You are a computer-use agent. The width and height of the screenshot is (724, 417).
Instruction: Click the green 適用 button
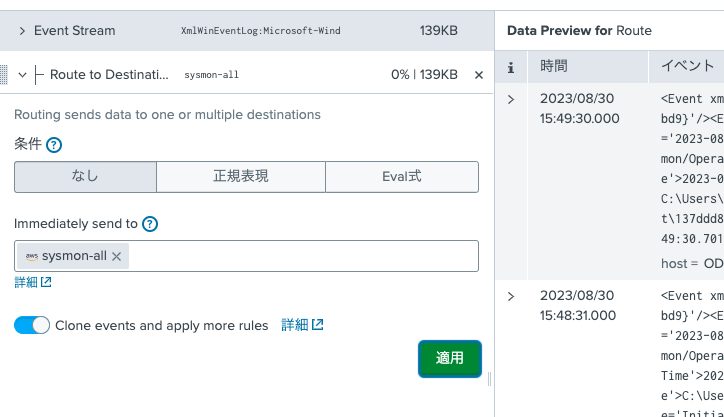pos(450,359)
